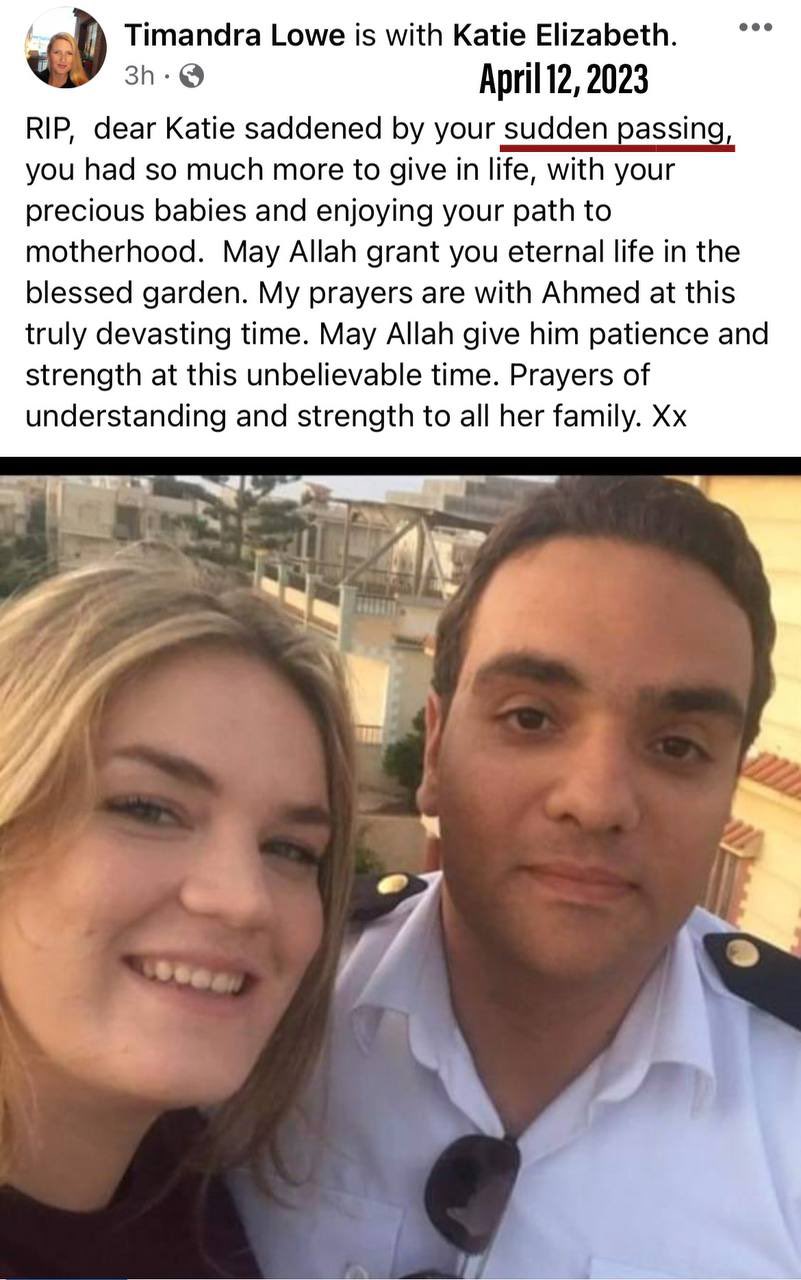The width and height of the screenshot is (801, 1280).
Task: Click the closing "Xx" in the post text
Action: (668, 416)
